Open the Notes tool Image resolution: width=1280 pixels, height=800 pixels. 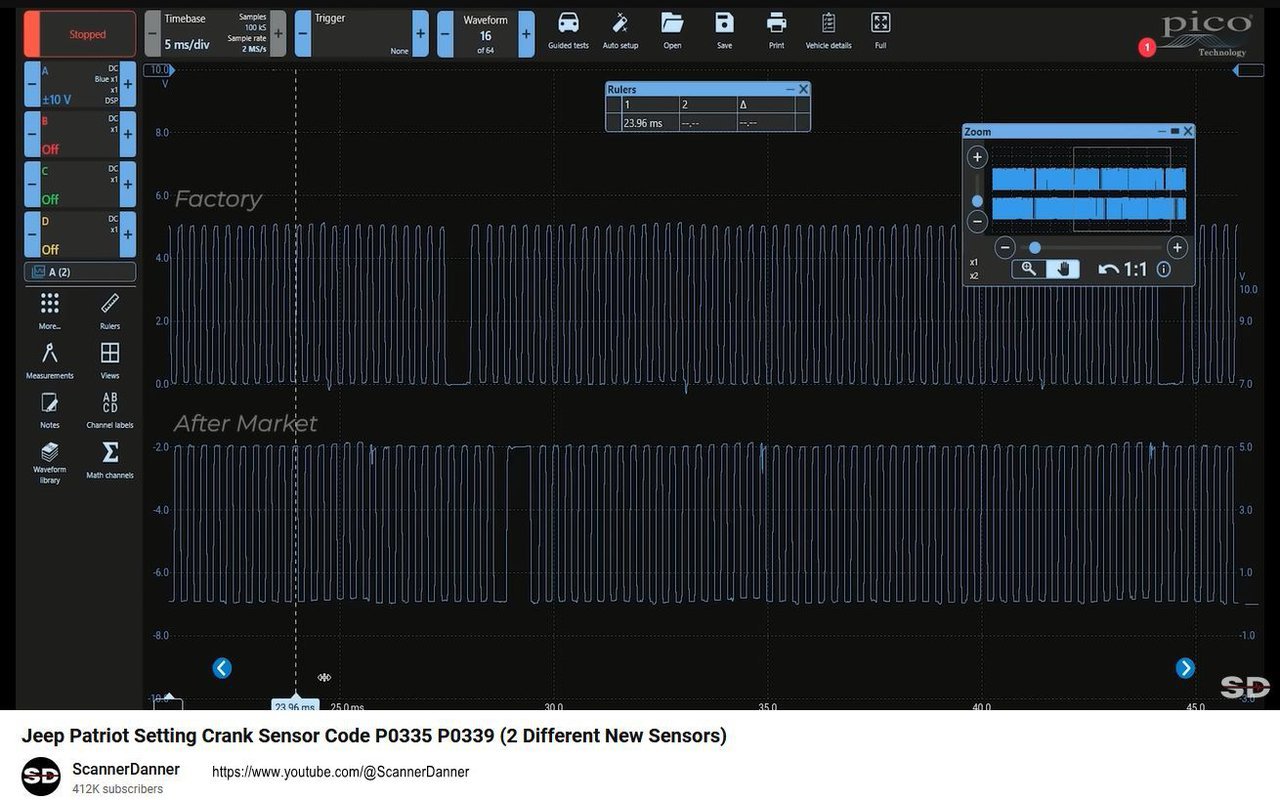tap(50, 410)
